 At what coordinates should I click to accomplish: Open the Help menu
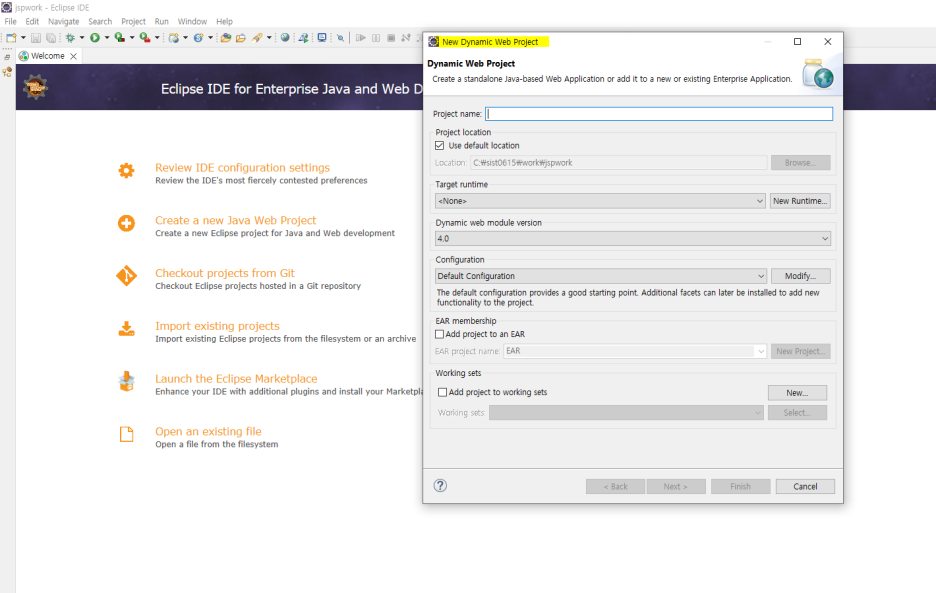tap(224, 21)
